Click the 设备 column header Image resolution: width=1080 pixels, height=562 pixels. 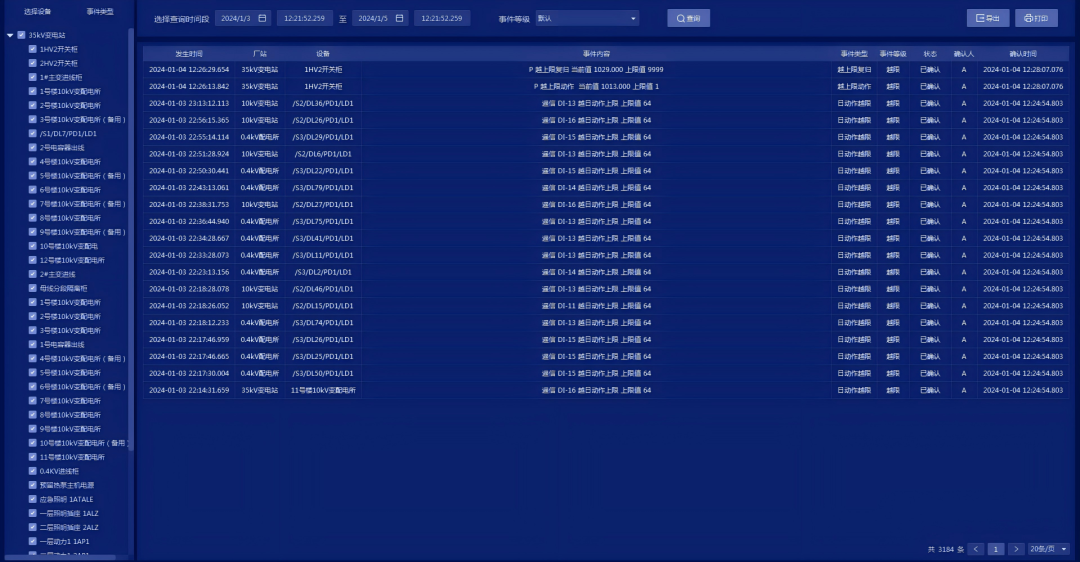point(323,54)
